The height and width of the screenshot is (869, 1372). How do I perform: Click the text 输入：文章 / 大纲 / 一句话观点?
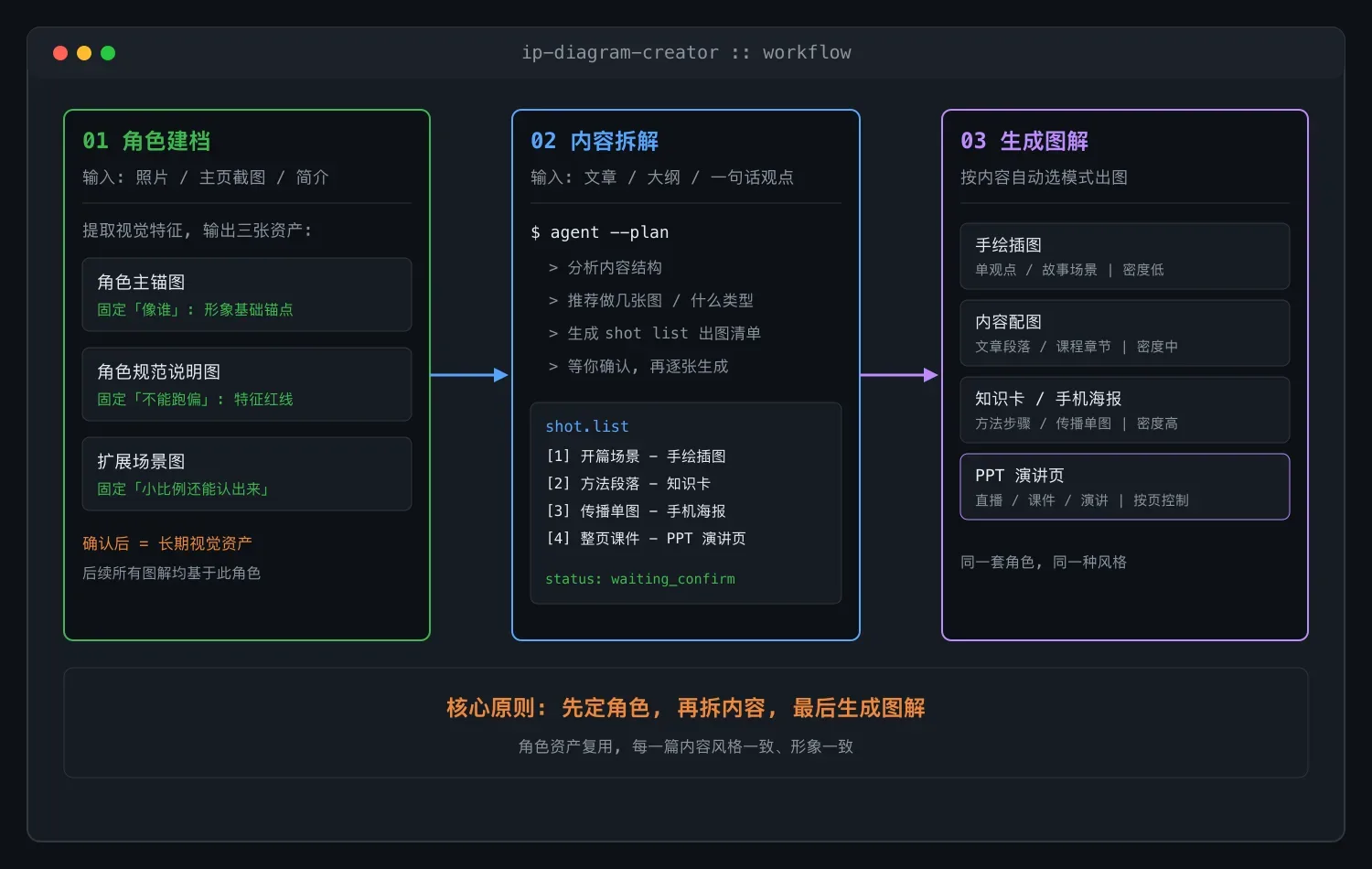[x=662, y=177]
